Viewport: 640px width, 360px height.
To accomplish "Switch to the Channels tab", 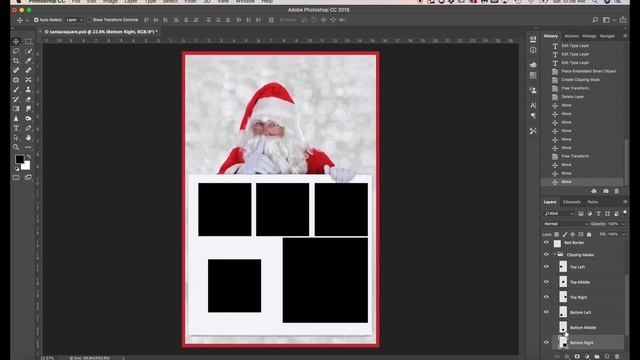I will [571, 202].
